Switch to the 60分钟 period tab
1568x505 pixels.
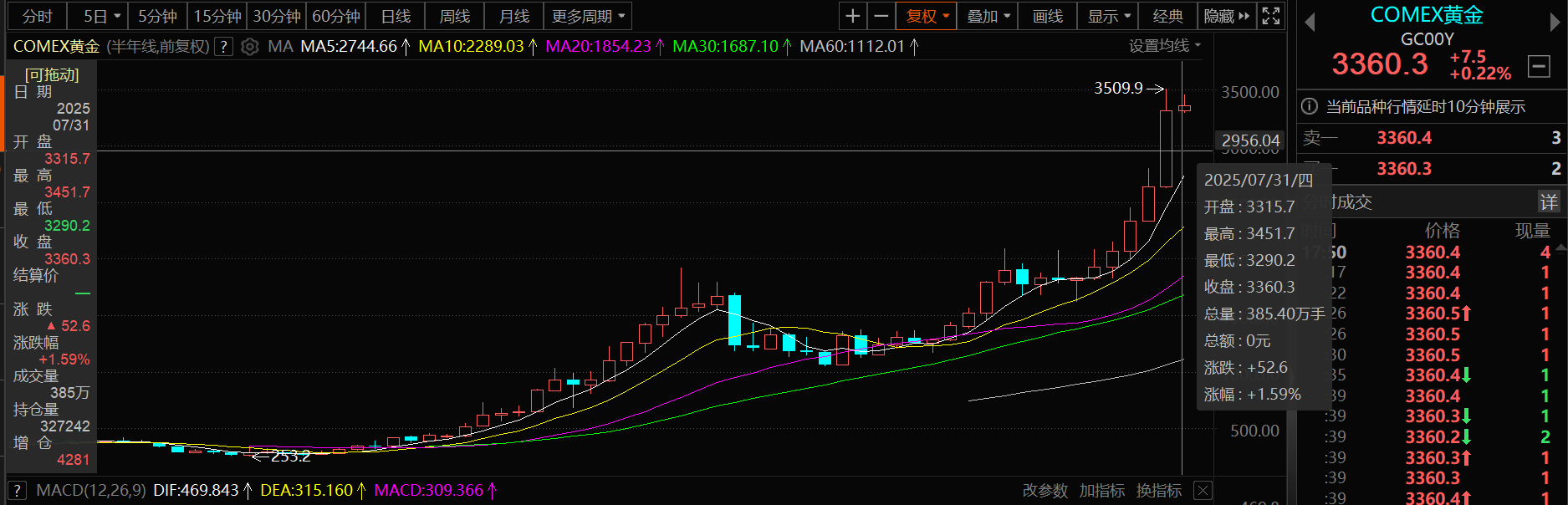[x=336, y=16]
